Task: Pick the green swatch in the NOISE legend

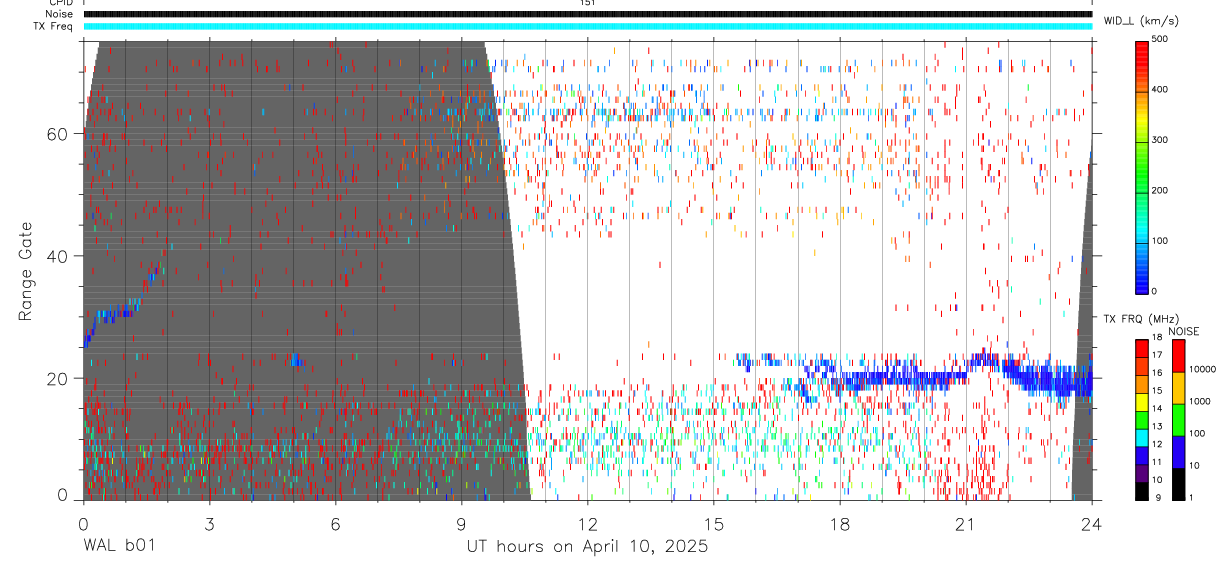Action: (1178, 420)
